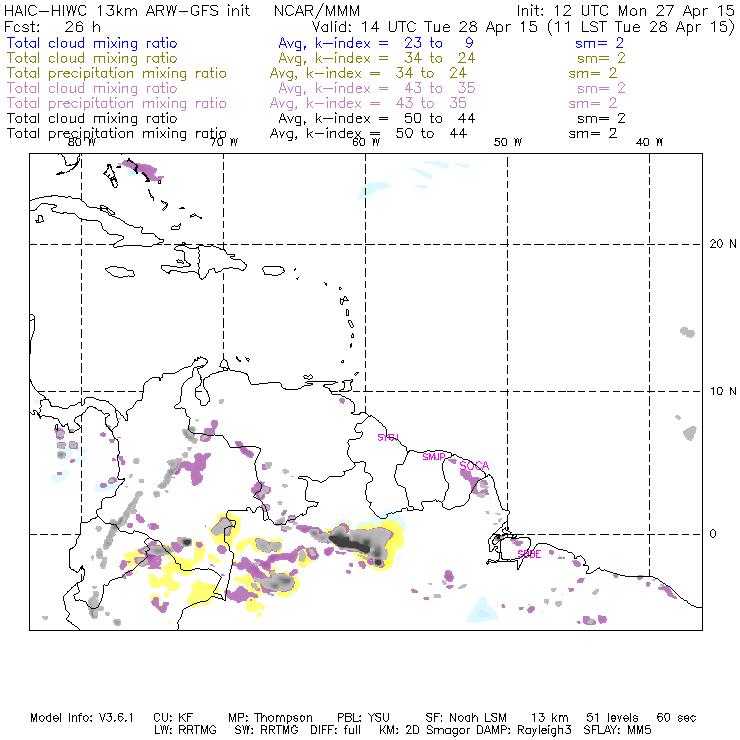Click the 'Model Info: V3.6.1' text

pyautogui.click(x=82, y=718)
